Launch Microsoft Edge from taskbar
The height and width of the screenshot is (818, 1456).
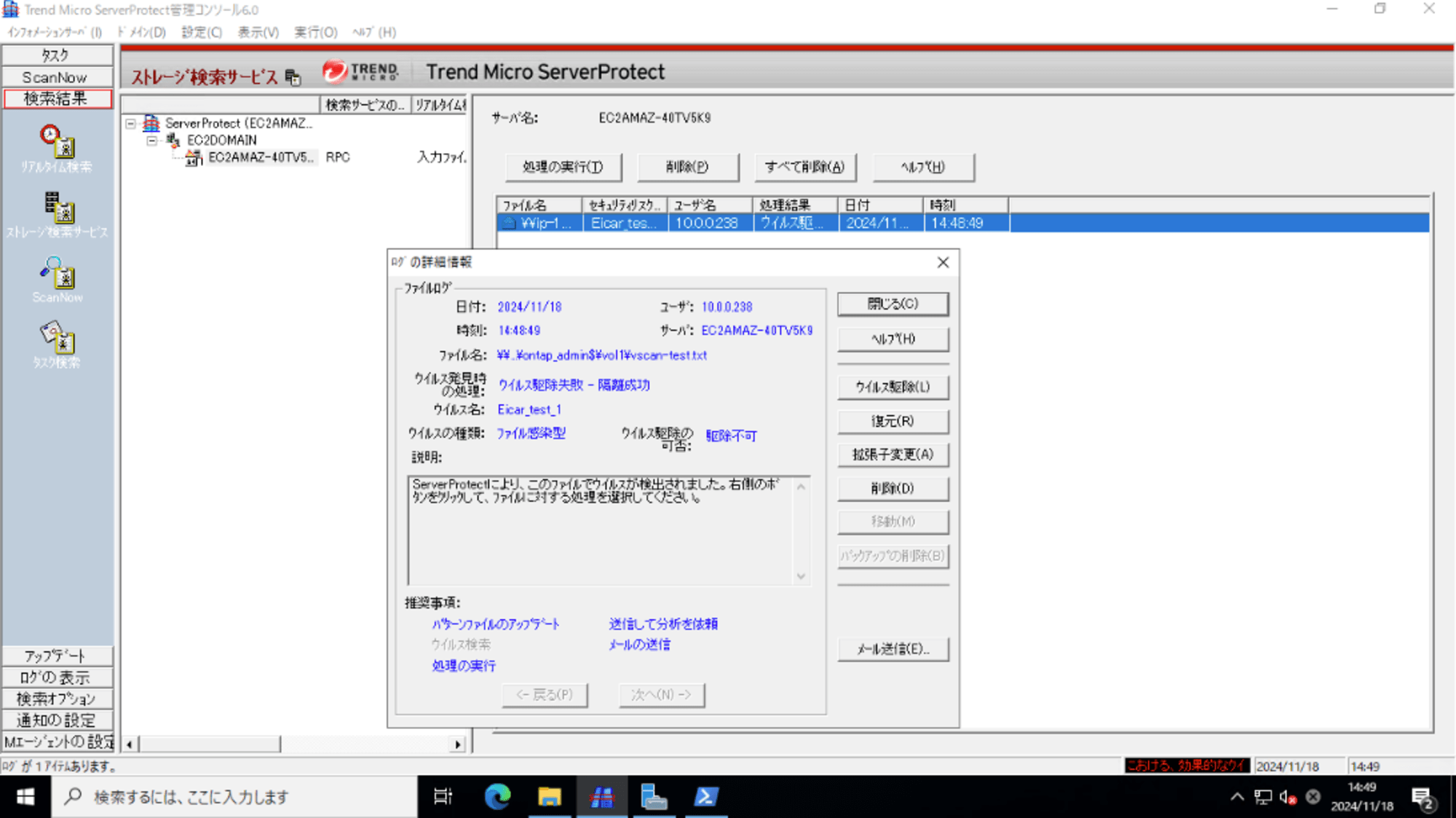pos(497,797)
